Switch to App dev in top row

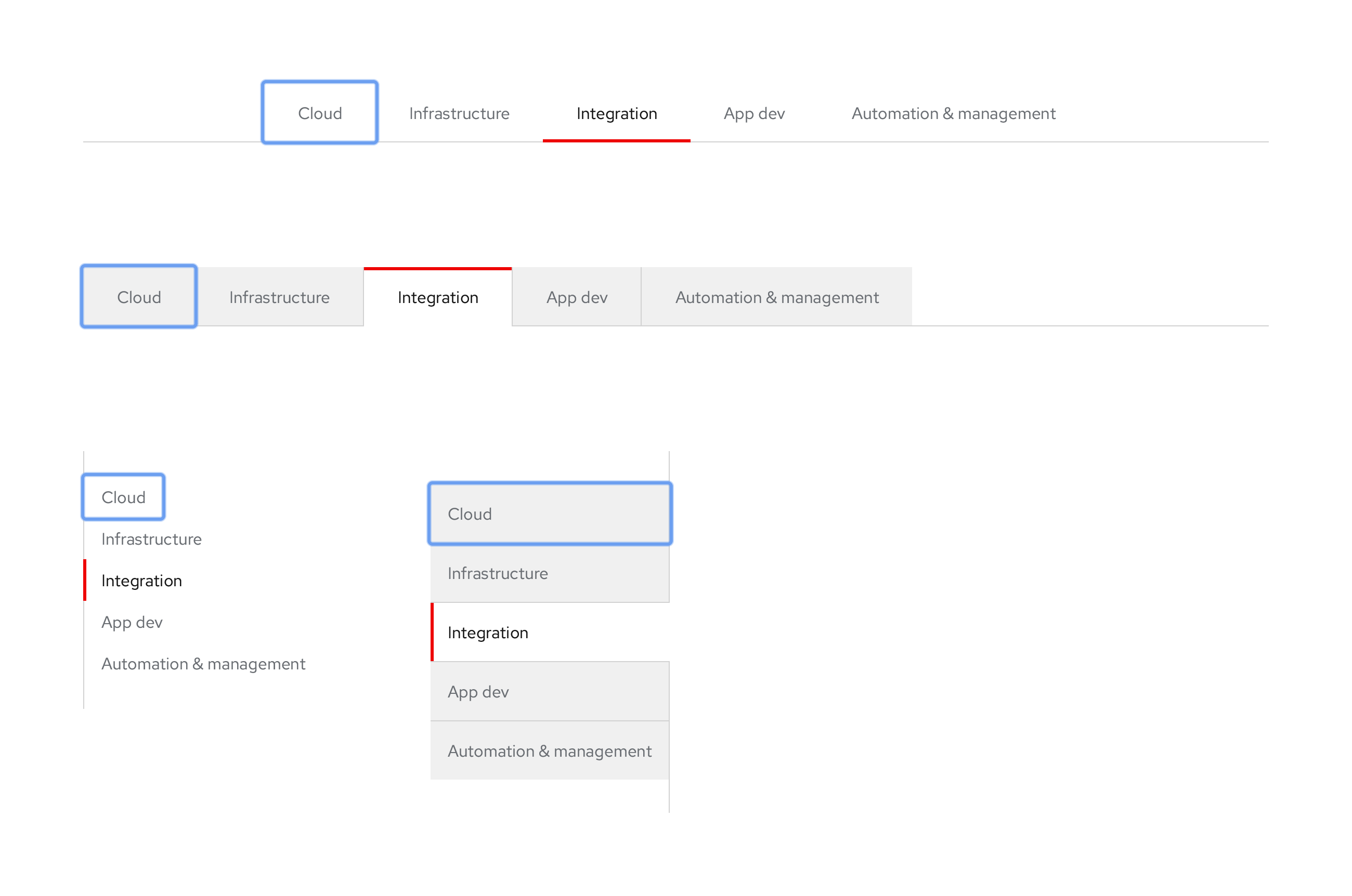(753, 113)
